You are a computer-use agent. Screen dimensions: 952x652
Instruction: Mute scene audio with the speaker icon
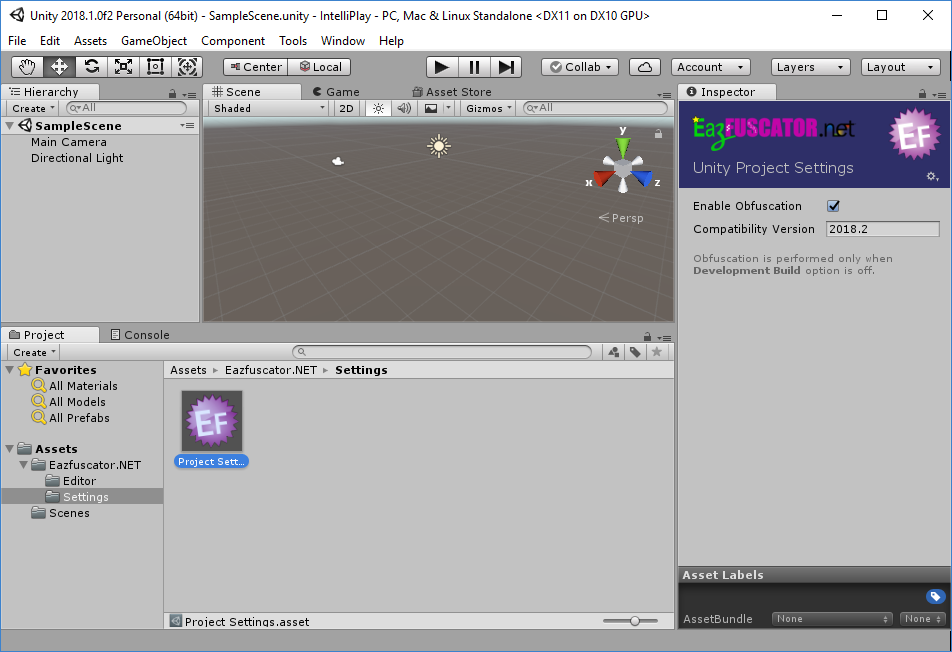[x=404, y=107]
